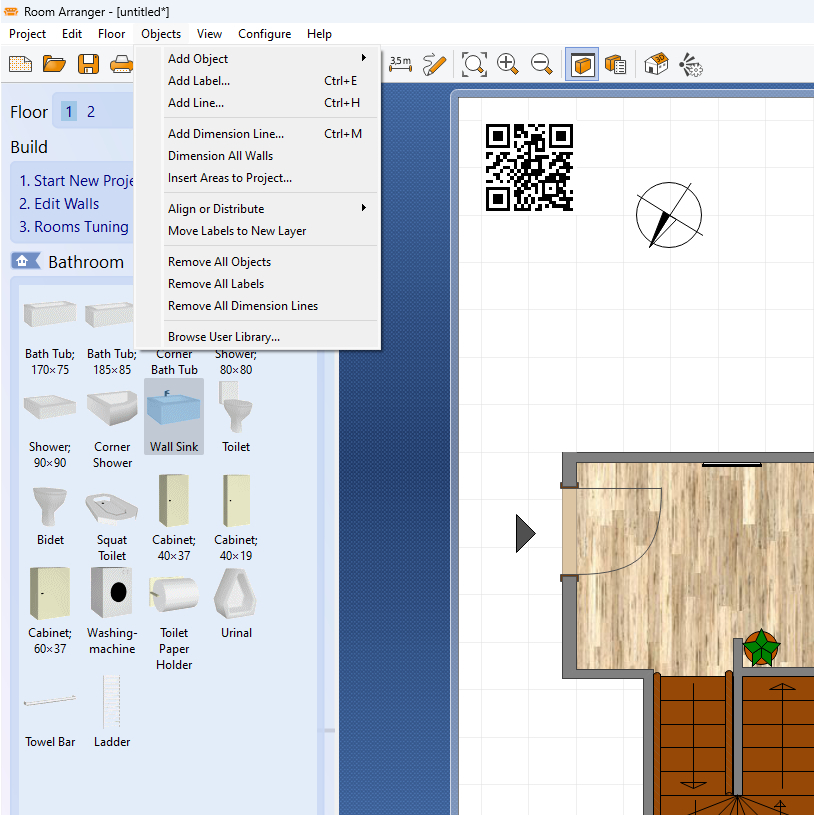Click the zoom in magnifier icon
Viewport: 815px width, 815px height.
coord(508,65)
